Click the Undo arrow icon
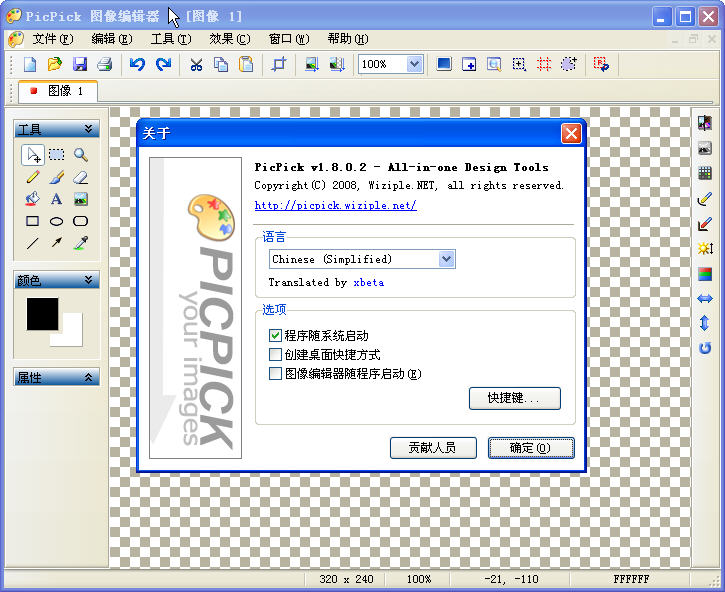Image resolution: width=725 pixels, height=592 pixels. (137, 64)
